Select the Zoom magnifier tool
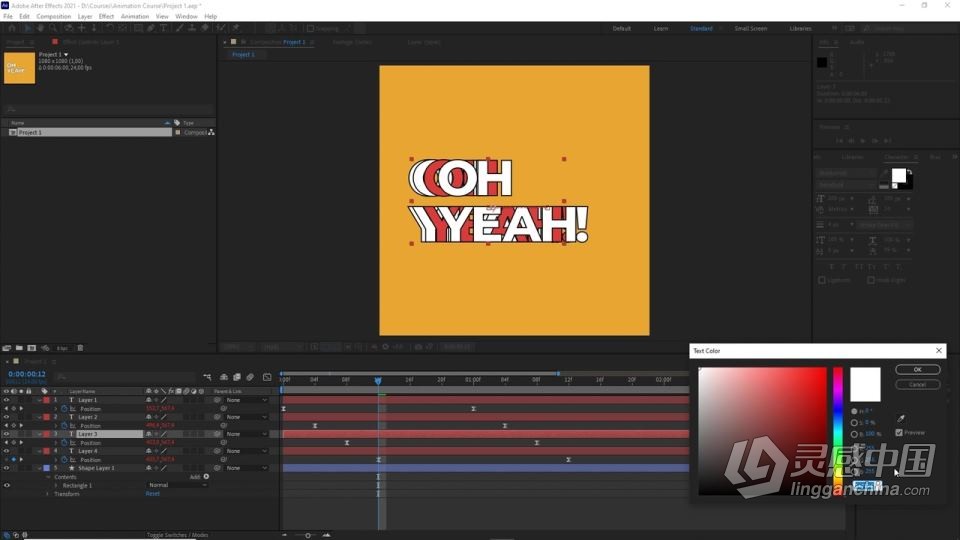This screenshot has width=960, height=540. pyautogui.click(x=53, y=28)
